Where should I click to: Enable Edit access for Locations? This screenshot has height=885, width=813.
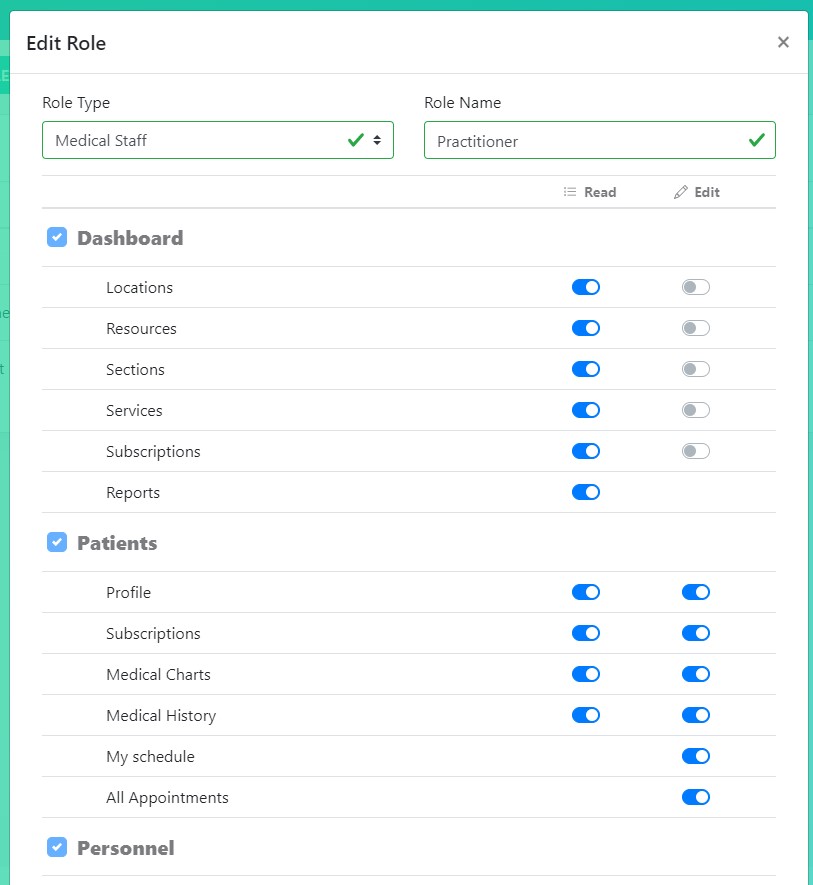pyautogui.click(x=696, y=288)
